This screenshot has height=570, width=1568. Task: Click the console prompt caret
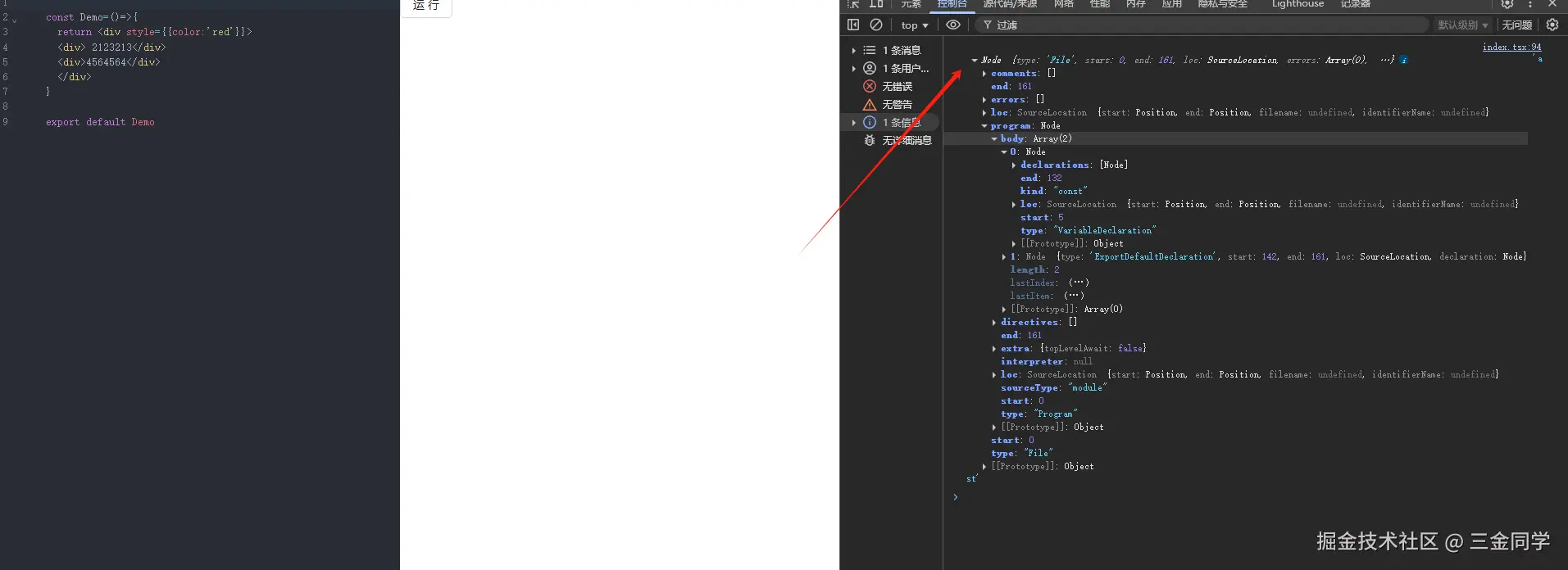pos(956,496)
